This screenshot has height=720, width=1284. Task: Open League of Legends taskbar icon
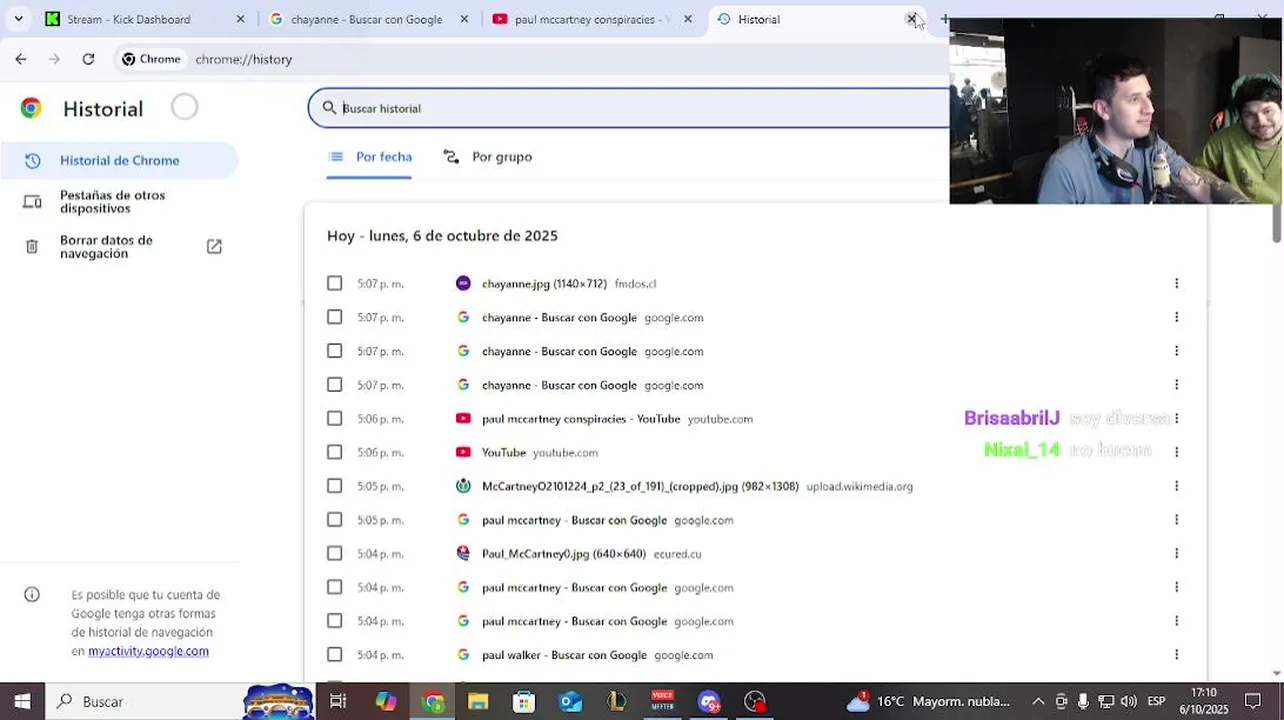pyautogui.click(x=616, y=701)
